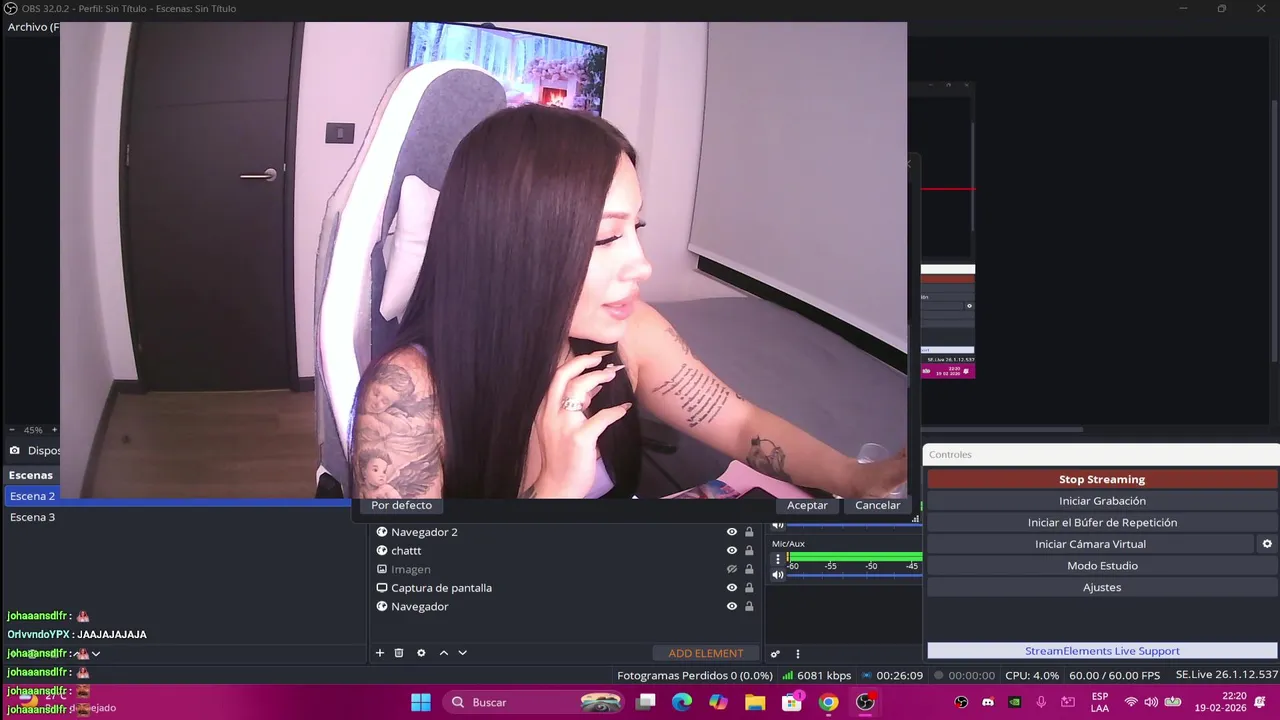Screen dimensions: 1280x720
Task: Open audio mixer three-dot menu at bottom
Action: (x=797, y=654)
